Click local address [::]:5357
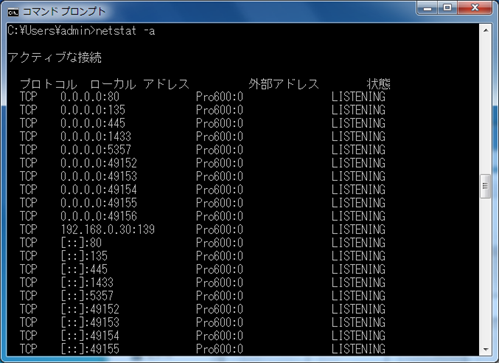Viewport: 499px width, 363px height. 87,296
